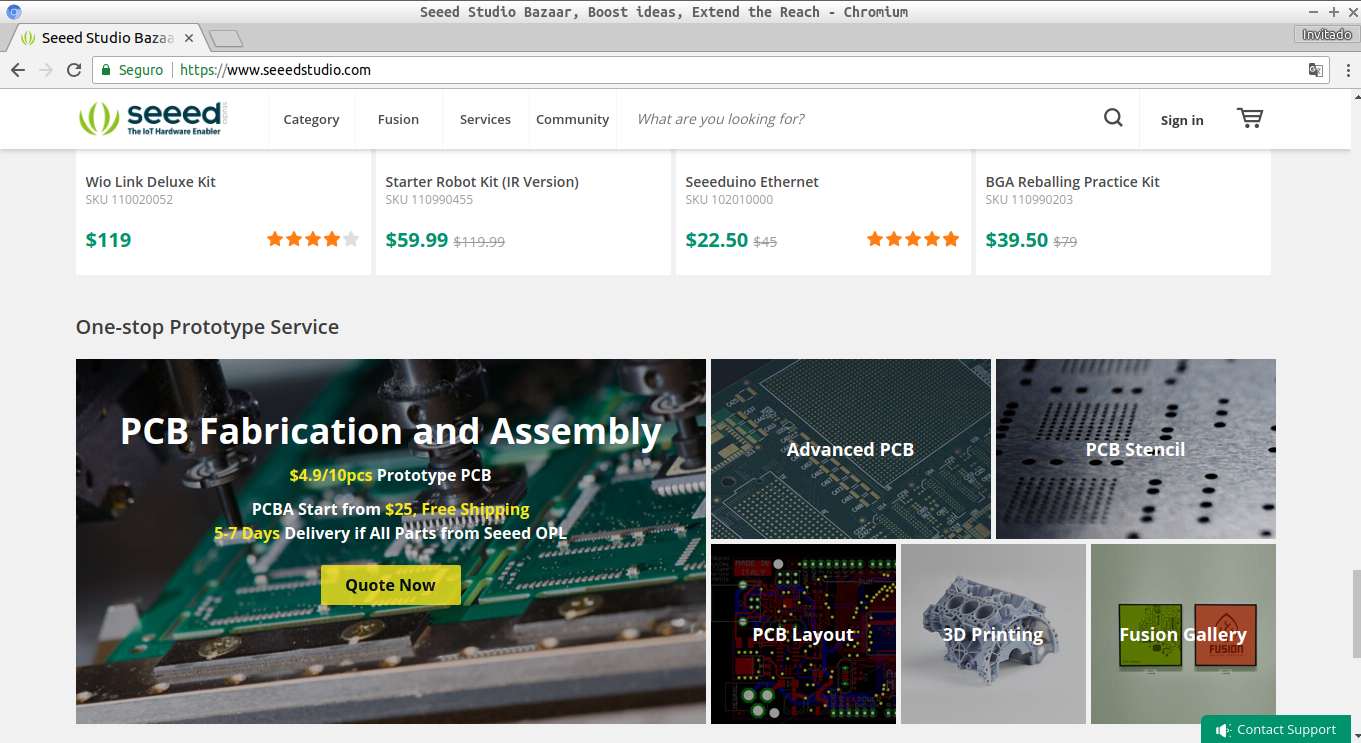Open the Community menu

click(572, 119)
